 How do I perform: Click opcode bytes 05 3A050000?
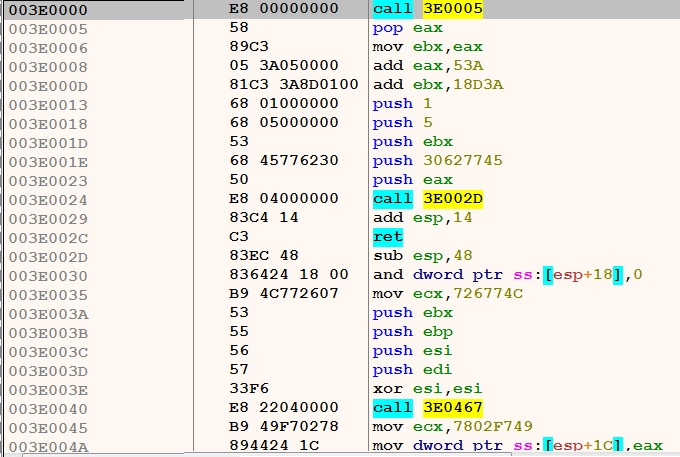(x=284, y=65)
